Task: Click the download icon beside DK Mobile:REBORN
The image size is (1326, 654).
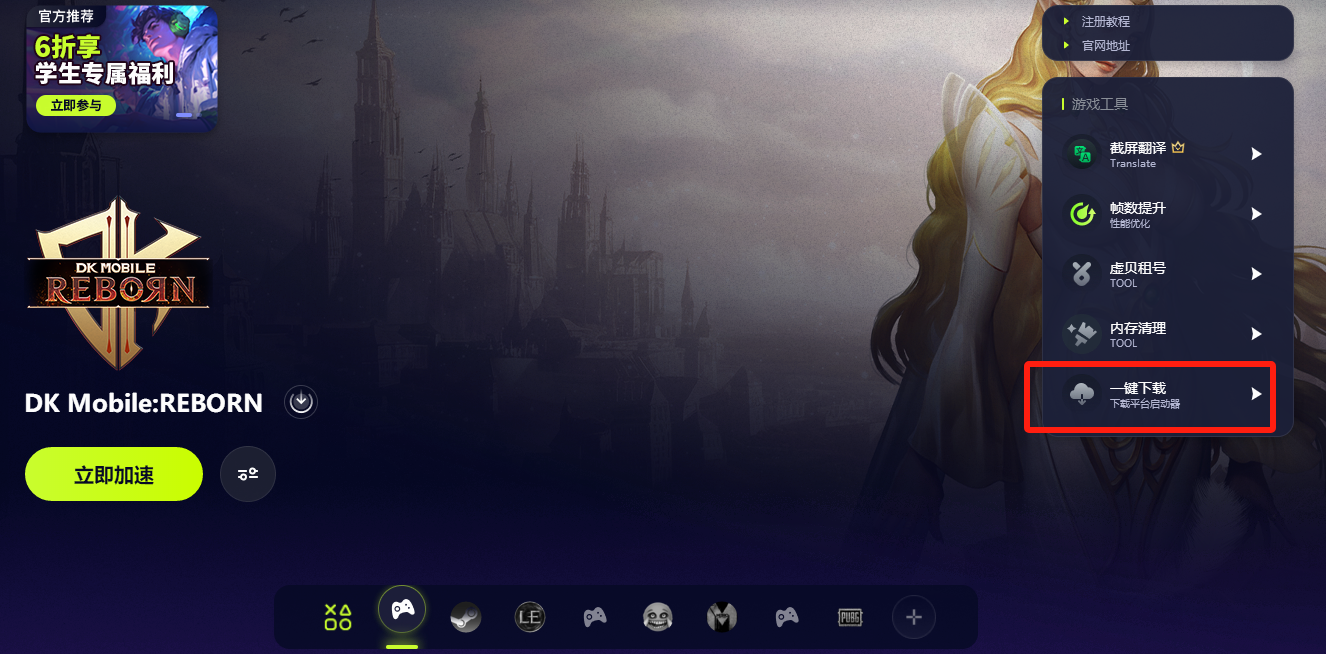Action: coord(301,402)
